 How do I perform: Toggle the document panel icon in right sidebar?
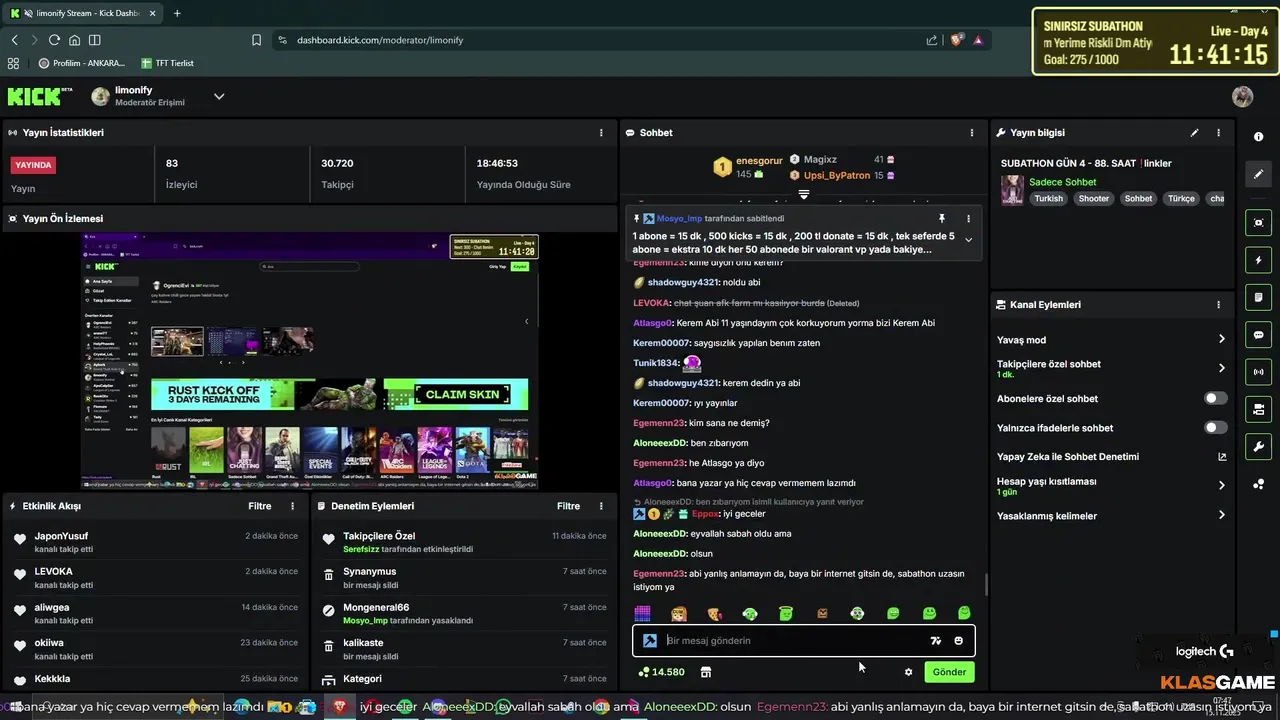point(1258,297)
